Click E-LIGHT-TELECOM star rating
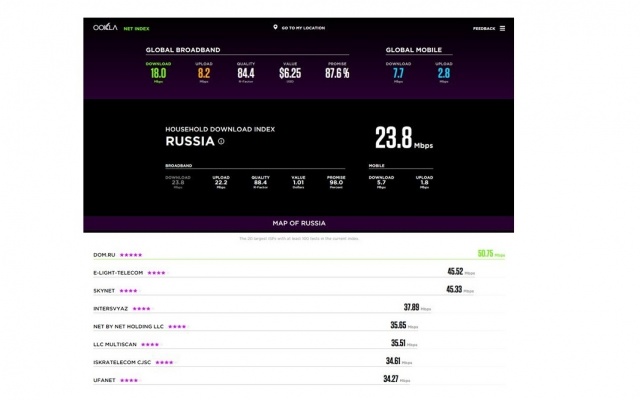This screenshot has height=400, width=640. tap(156, 273)
